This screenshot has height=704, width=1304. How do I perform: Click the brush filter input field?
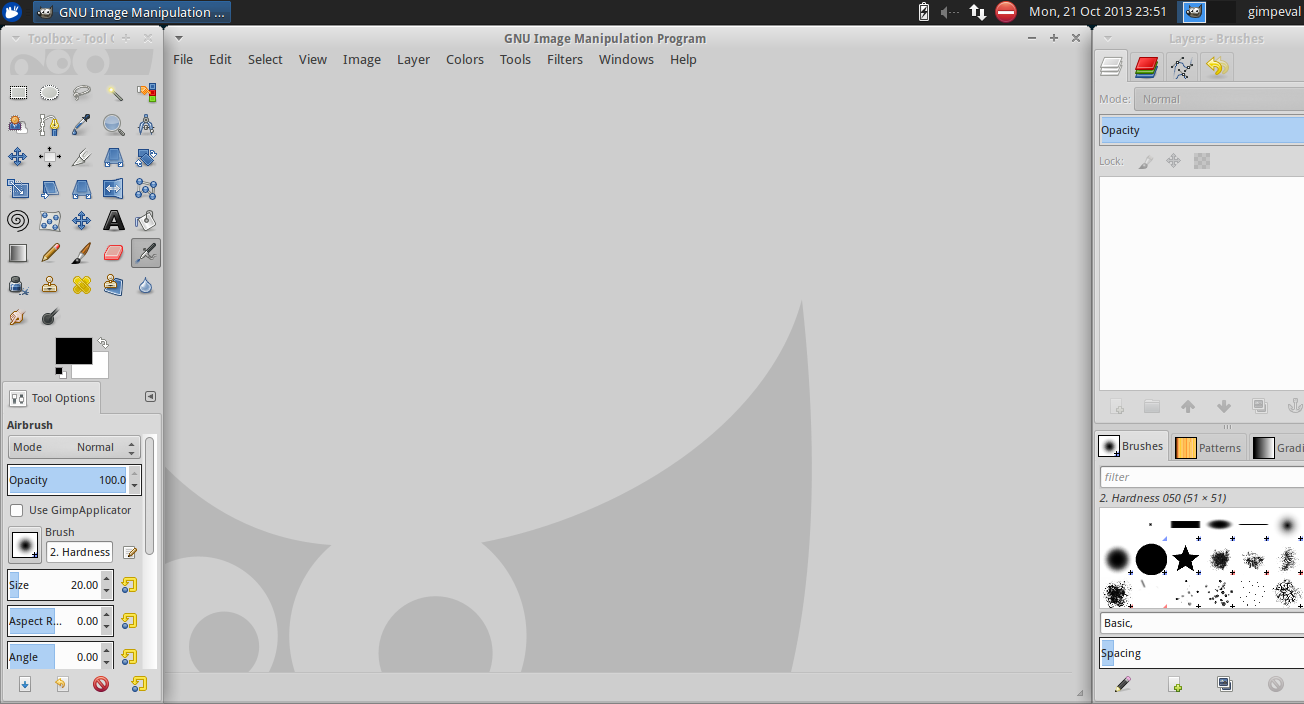[x=1202, y=477]
